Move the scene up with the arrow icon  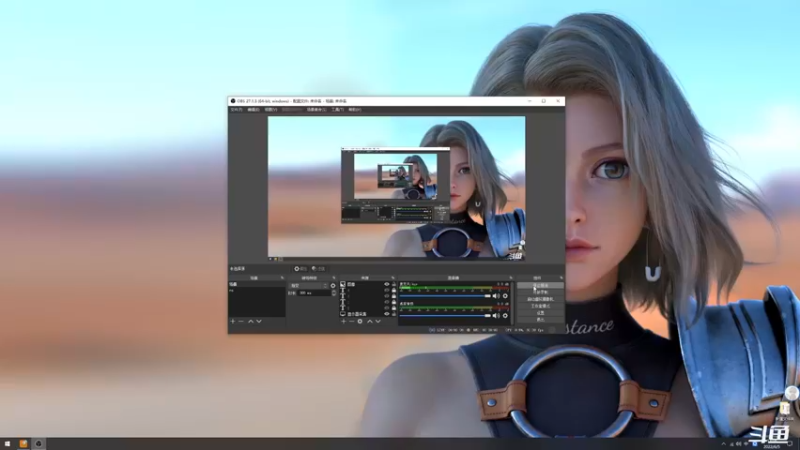[x=251, y=321]
